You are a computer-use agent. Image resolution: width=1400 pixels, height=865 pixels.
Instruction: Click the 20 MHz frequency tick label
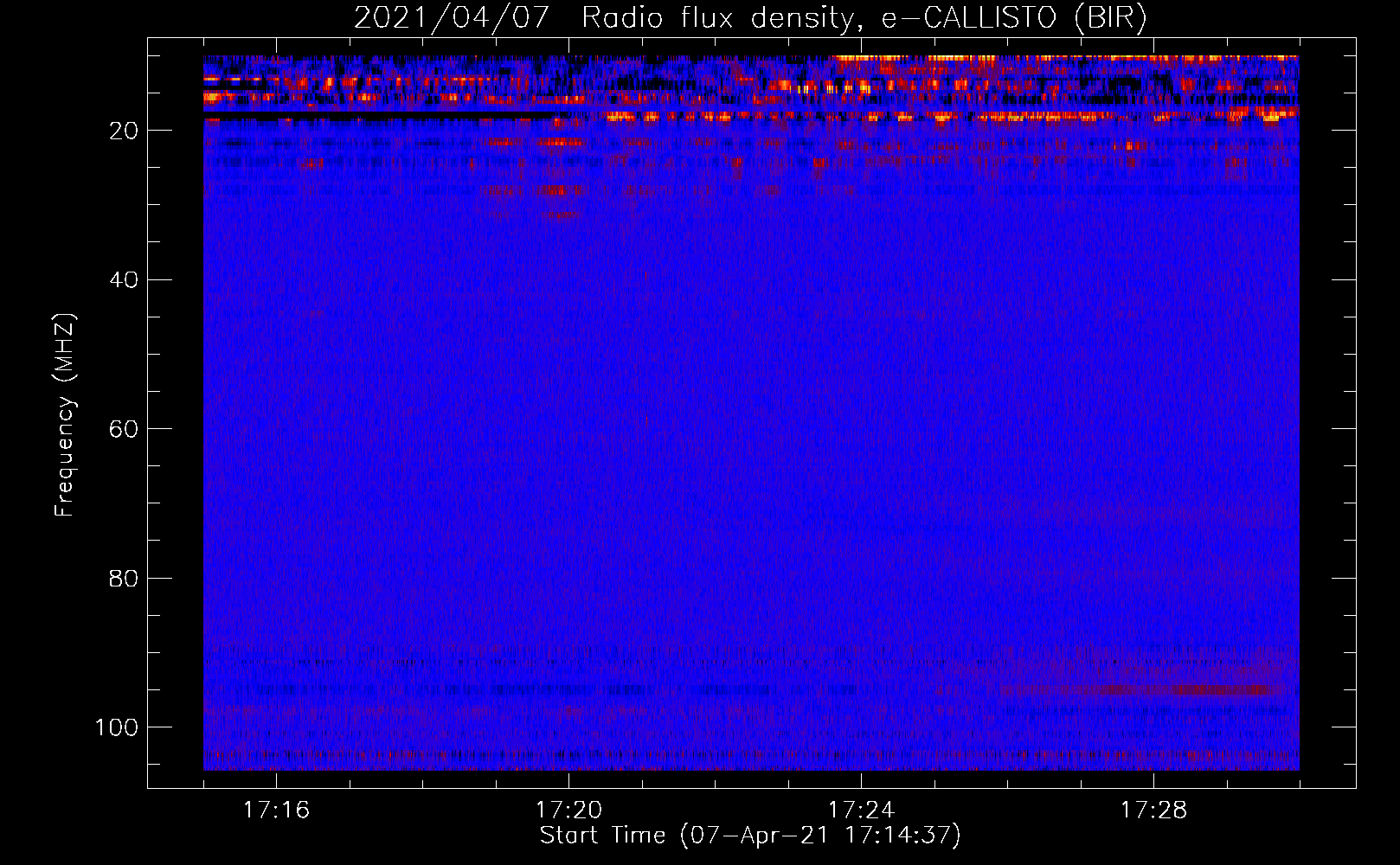click(x=124, y=131)
